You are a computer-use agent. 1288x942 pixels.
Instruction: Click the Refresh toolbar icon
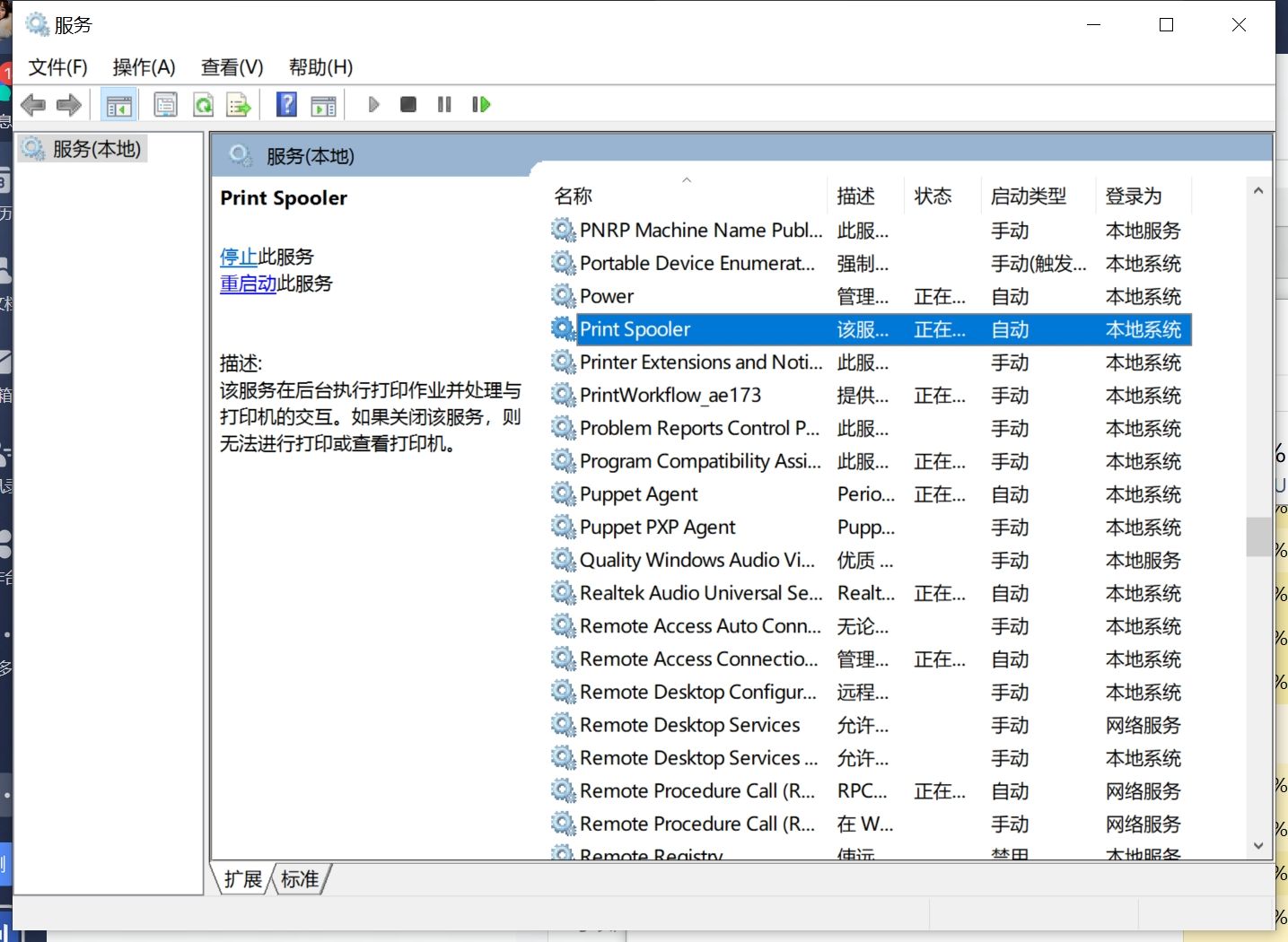[204, 105]
